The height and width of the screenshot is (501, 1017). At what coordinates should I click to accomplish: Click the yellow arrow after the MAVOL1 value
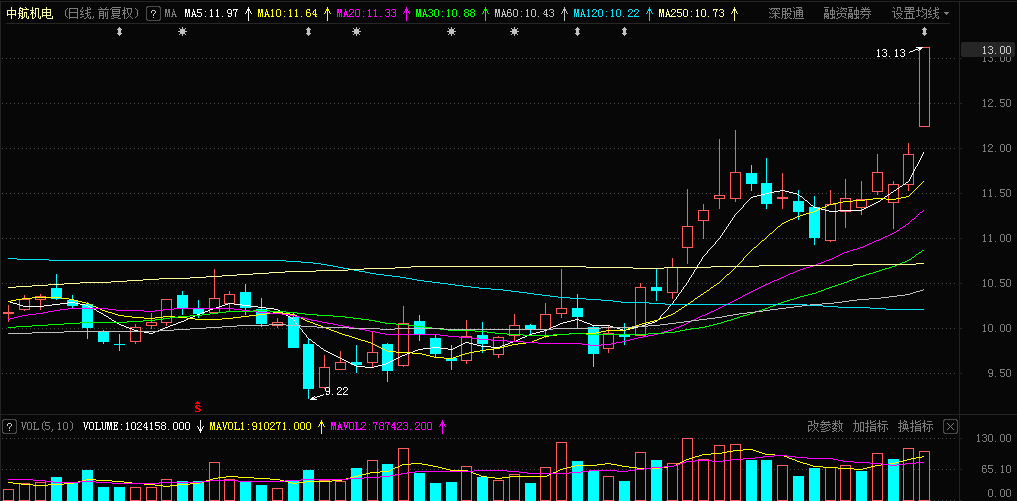pos(321,426)
